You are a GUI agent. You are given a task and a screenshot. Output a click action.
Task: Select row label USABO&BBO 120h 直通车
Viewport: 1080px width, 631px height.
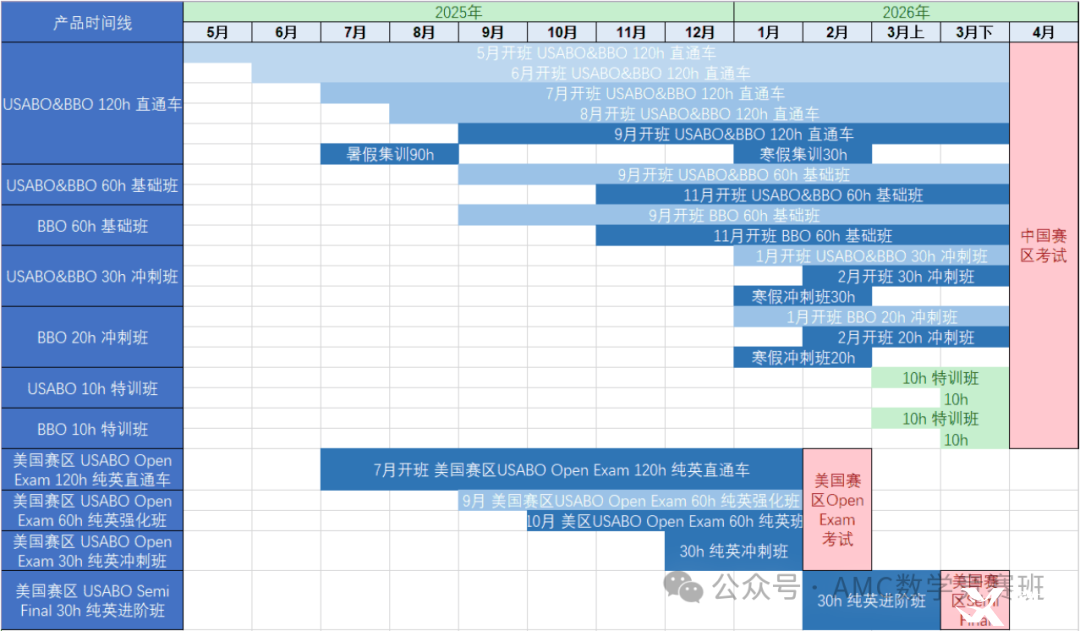[x=92, y=103]
